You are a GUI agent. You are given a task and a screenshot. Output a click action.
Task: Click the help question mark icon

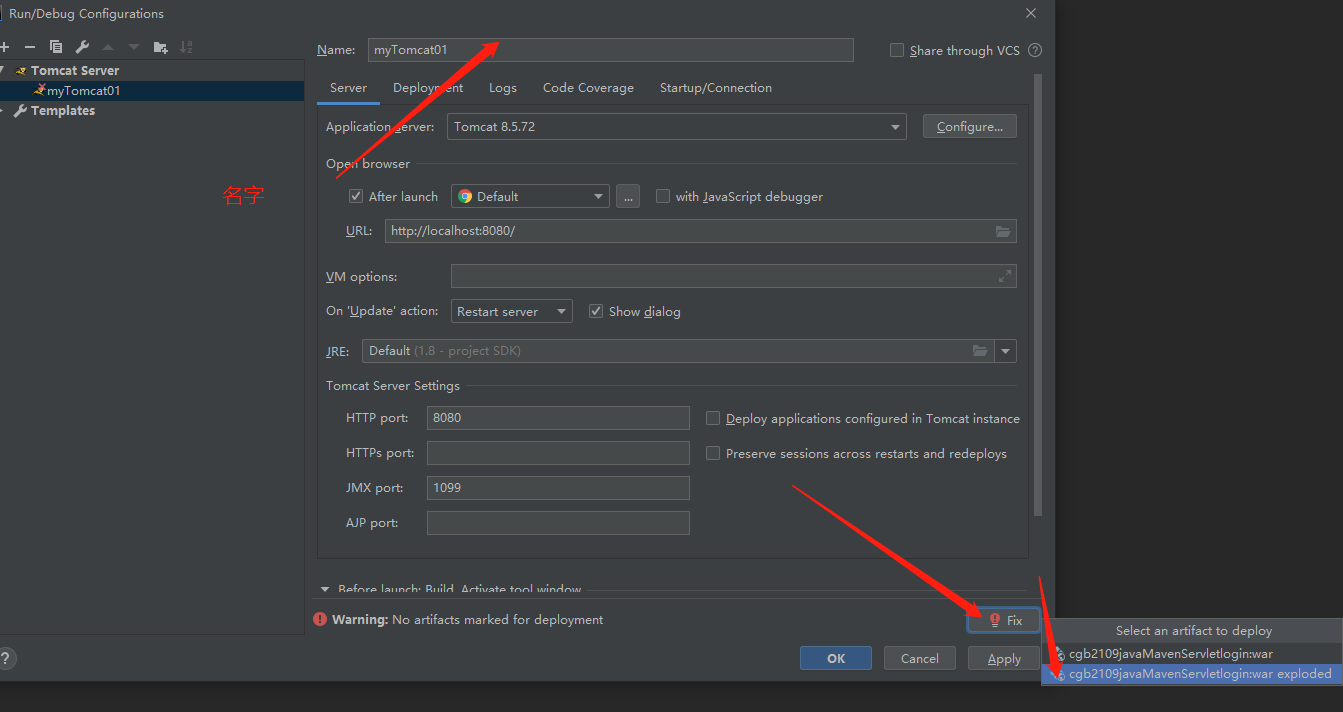click(x=8, y=658)
